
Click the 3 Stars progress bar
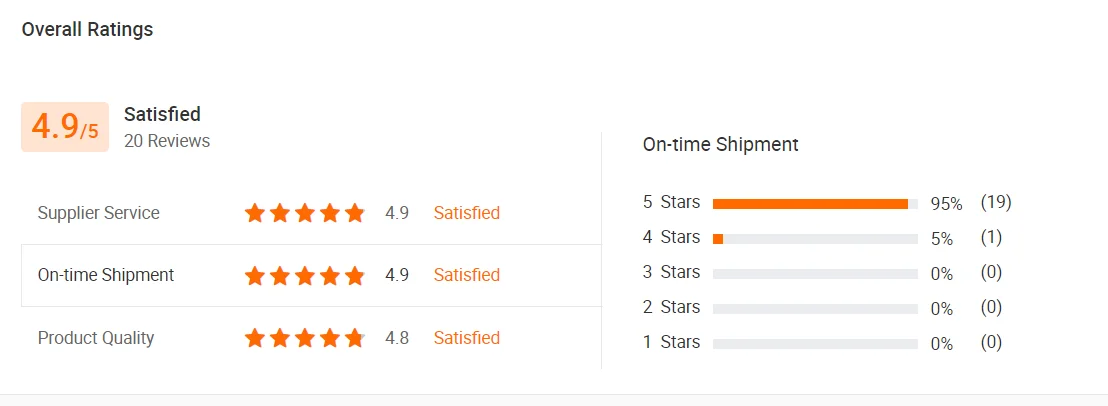click(x=815, y=273)
